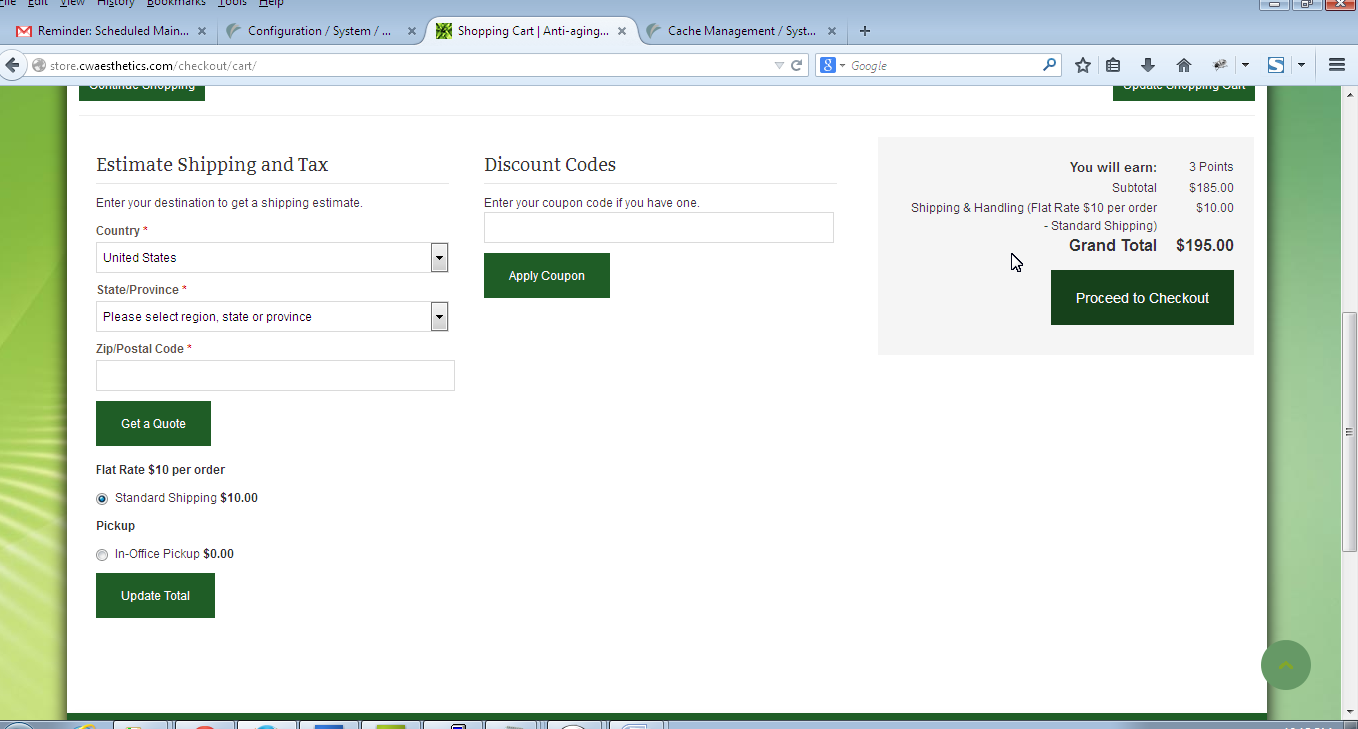Click 'Enter your coupon code if you have one.' text

click(x=592, y=203)
